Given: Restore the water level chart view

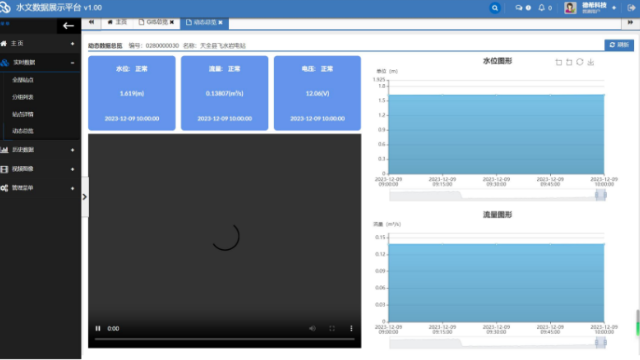Looking at the screenshot, I should (x=580, y=62).
